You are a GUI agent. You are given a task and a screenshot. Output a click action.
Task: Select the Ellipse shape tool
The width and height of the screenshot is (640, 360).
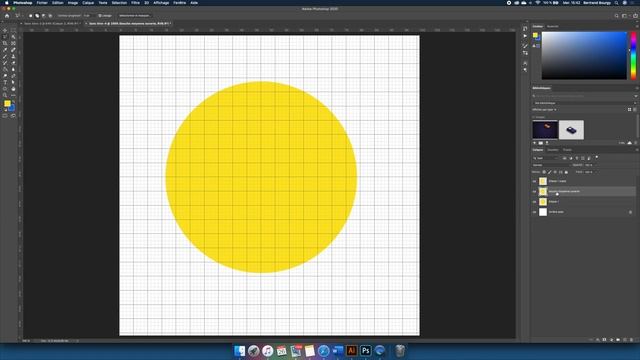coord(5,89)
